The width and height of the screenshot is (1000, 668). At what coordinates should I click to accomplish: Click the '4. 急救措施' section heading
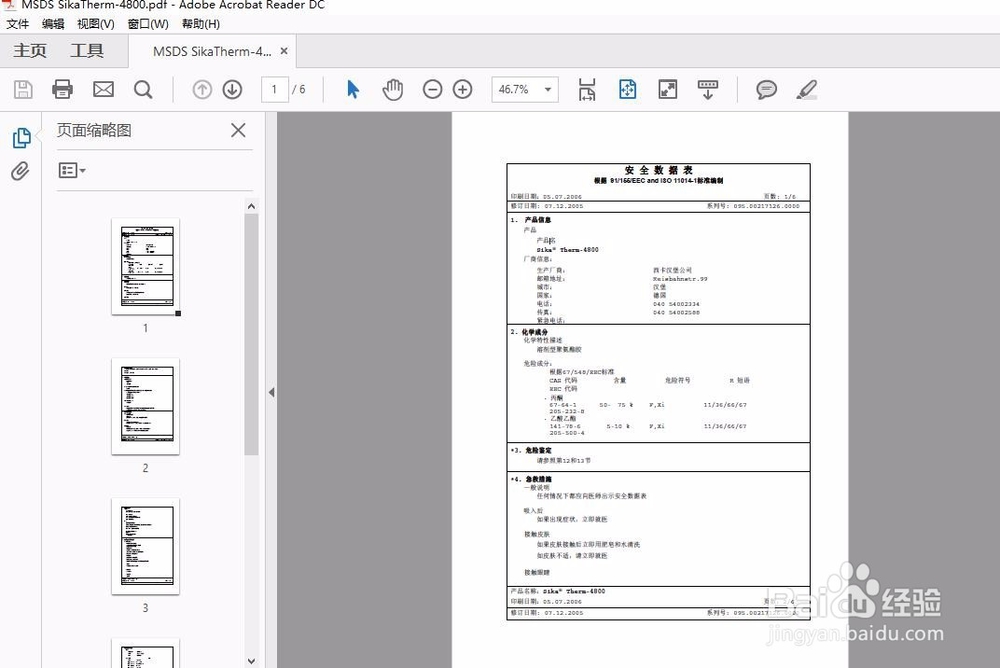point(531,479)
